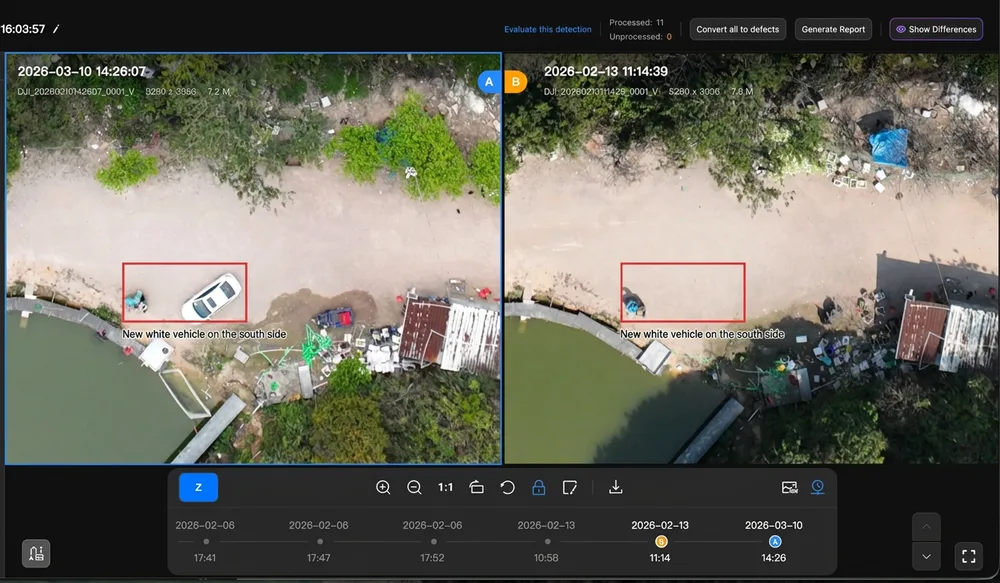Toggle the lock sync icon
Image resolution: width=1000 pixels, height=583 pixels.
point(539,487)
